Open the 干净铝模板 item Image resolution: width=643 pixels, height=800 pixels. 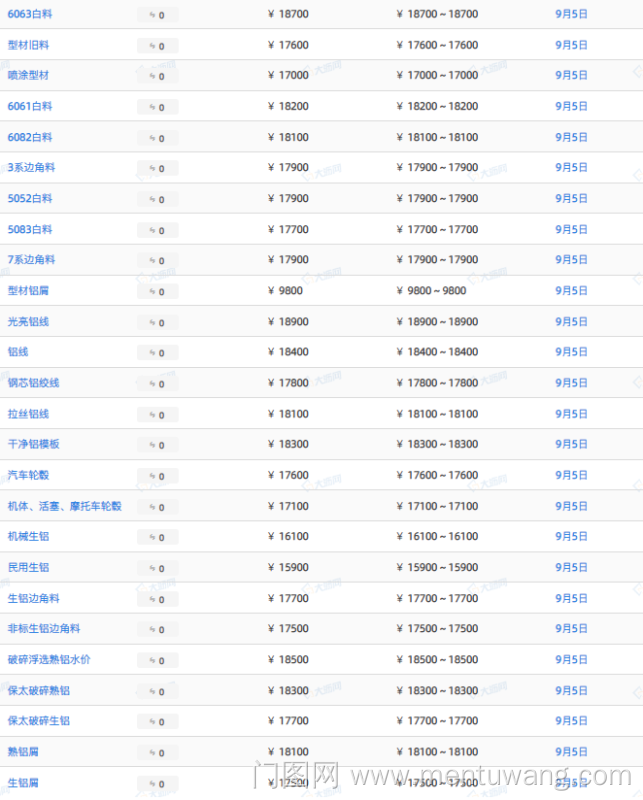click(x=33, y=444)
